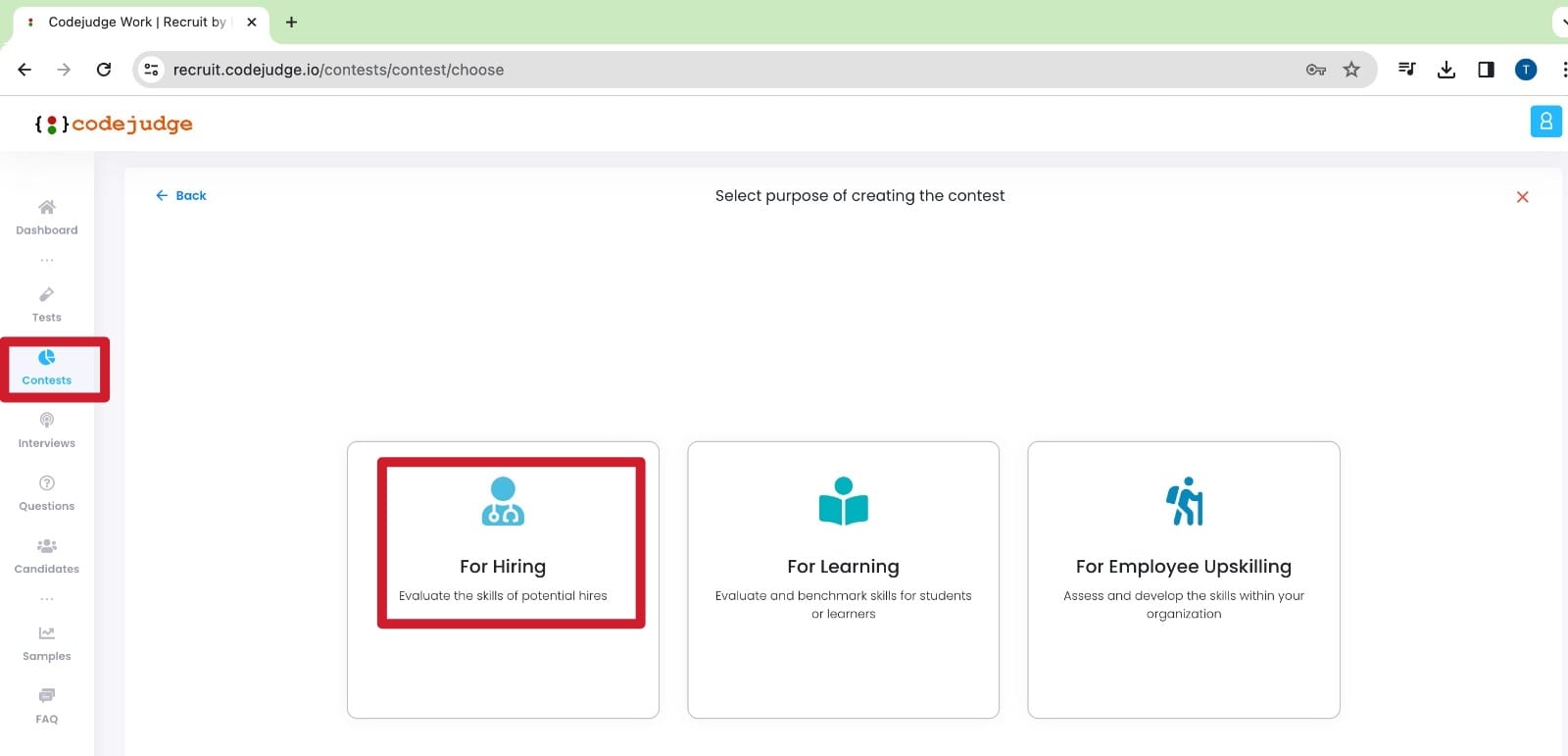Open the Tests sidebar section

point(46,305)
